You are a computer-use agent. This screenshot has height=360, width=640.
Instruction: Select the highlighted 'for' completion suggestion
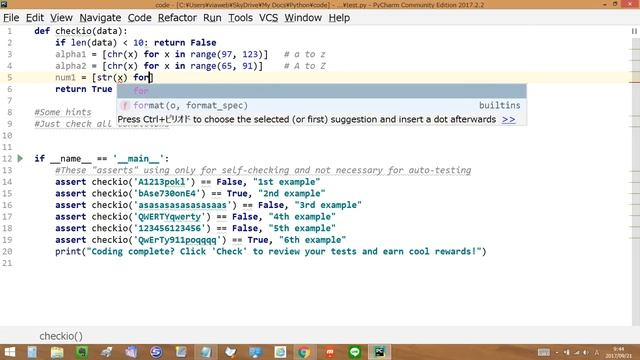coord(322,91)
